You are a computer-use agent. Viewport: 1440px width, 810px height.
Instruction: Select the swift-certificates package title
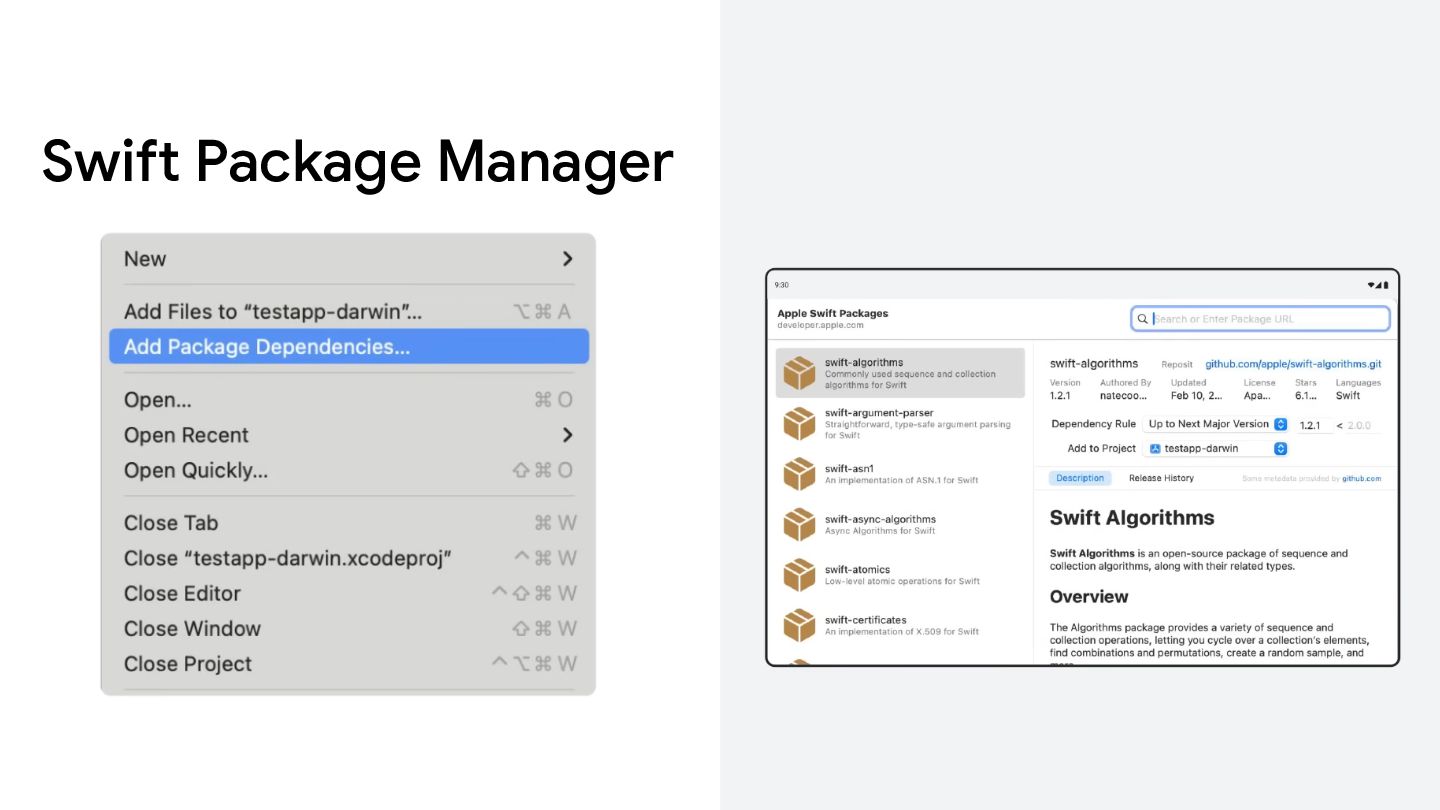866,619
